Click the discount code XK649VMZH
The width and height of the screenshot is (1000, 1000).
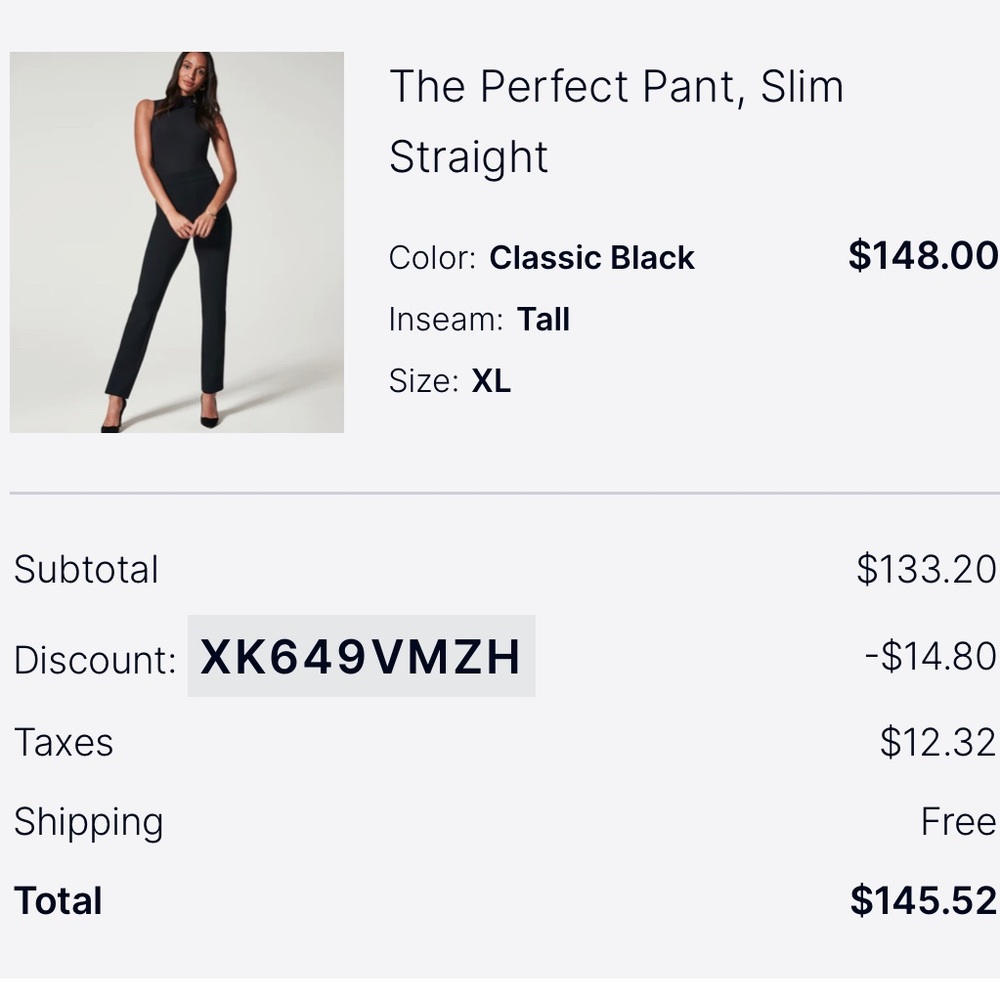click(x=360, y=657)
